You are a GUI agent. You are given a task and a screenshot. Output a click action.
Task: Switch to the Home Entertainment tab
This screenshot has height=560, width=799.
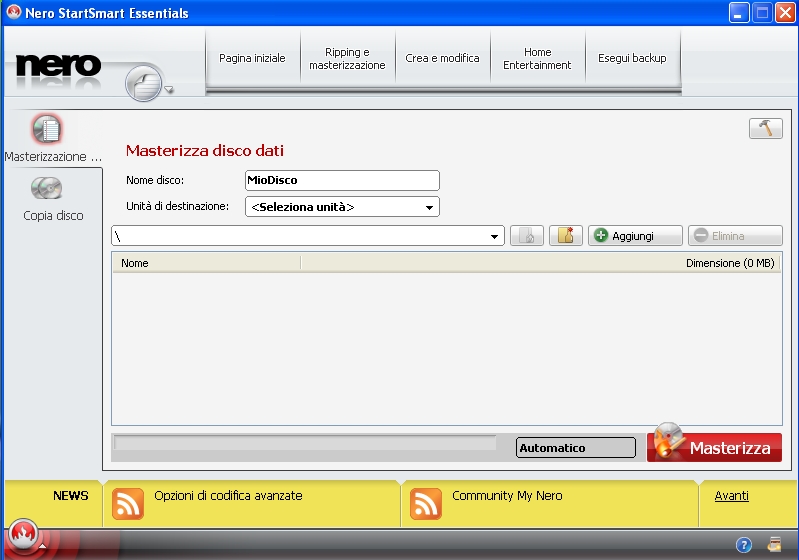[537, 58]
